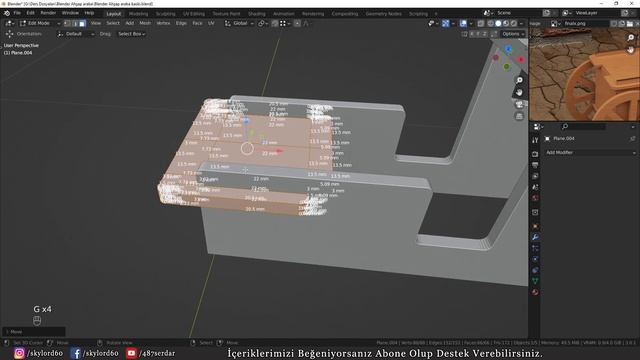Image resolution: width=640 pixels, height=360 pixels.
Task: Open the viewport Select menu
Action: [x=113, y=23]
